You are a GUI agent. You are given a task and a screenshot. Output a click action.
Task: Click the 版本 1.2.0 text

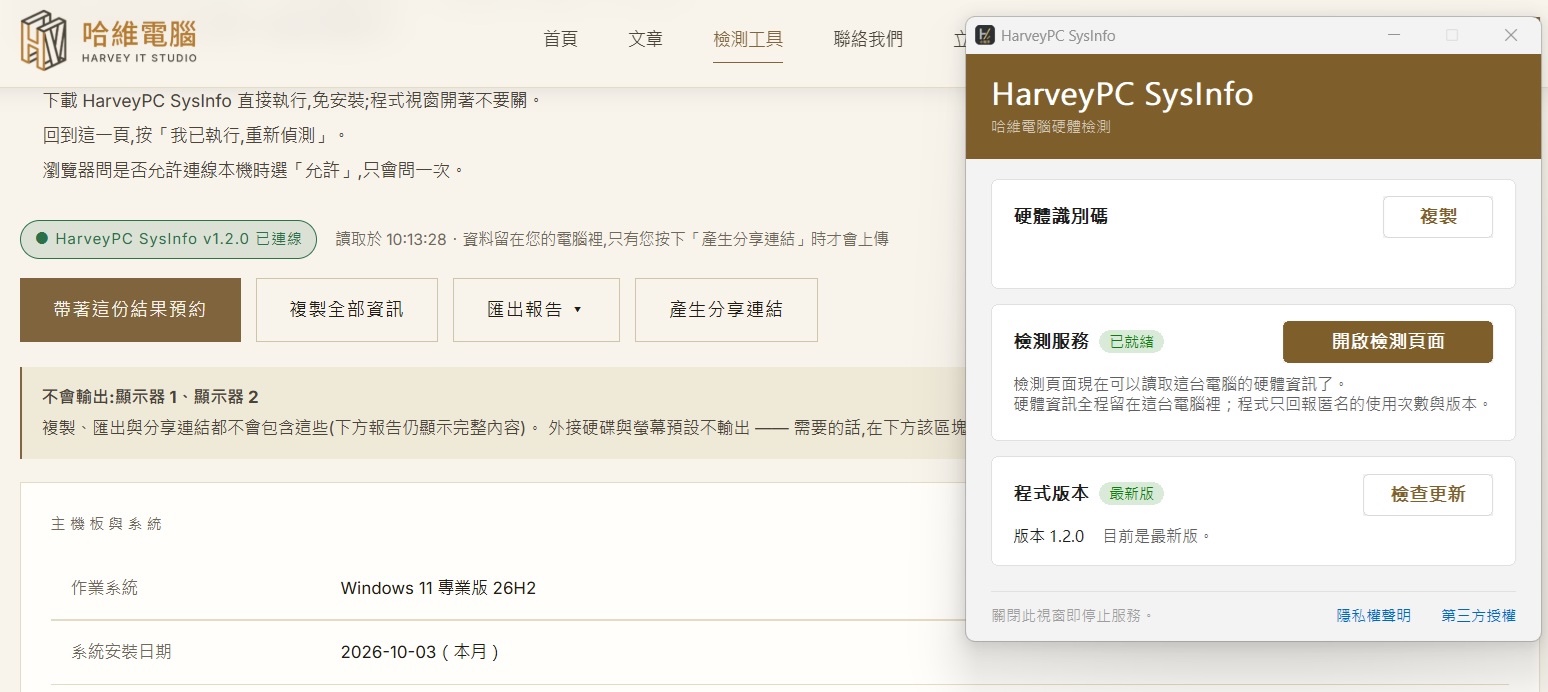click(1049, 536)
